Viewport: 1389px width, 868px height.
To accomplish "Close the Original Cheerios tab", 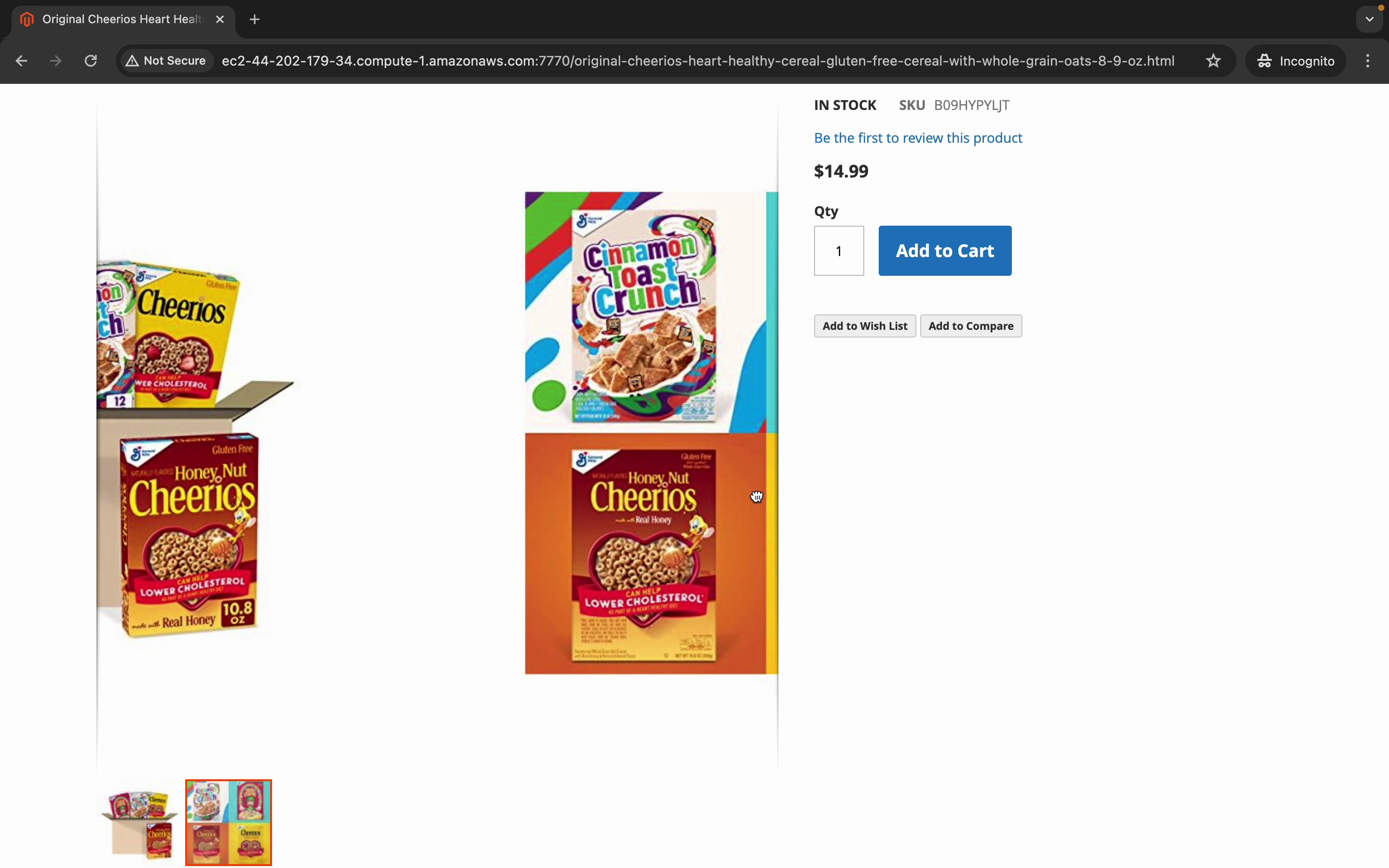I will 220,19.
